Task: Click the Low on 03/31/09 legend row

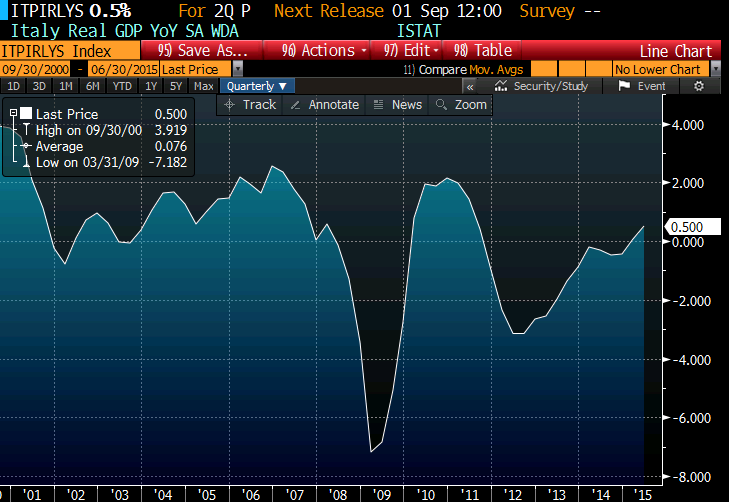Action: [106, 162]
